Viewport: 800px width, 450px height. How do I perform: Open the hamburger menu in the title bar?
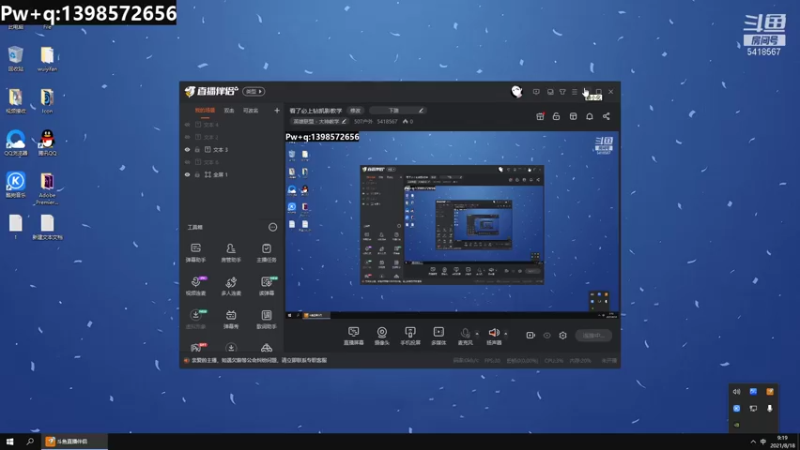[x=574, y=92]
